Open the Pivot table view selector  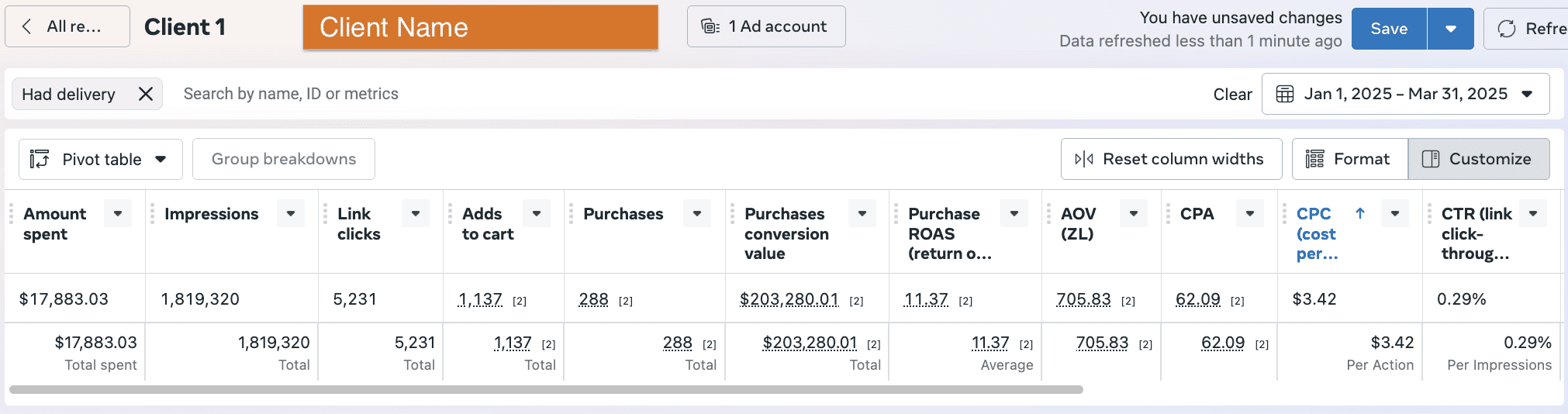(x=101, y=159)
